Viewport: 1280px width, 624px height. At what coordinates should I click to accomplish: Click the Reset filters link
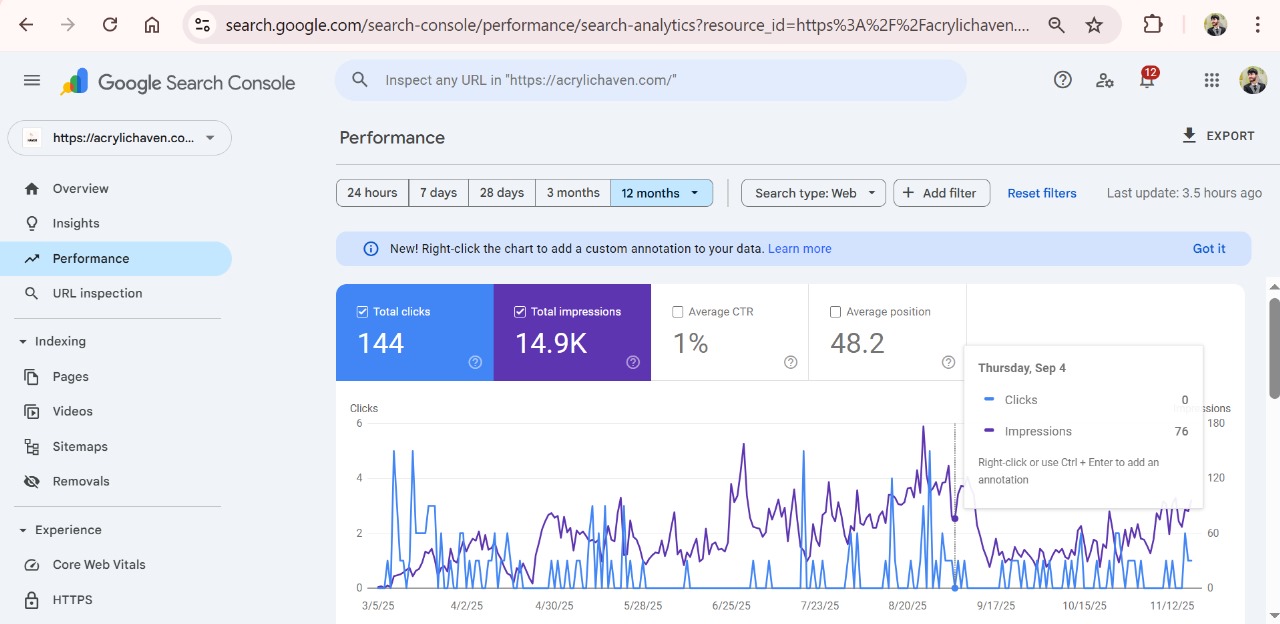click(1041, 193)
